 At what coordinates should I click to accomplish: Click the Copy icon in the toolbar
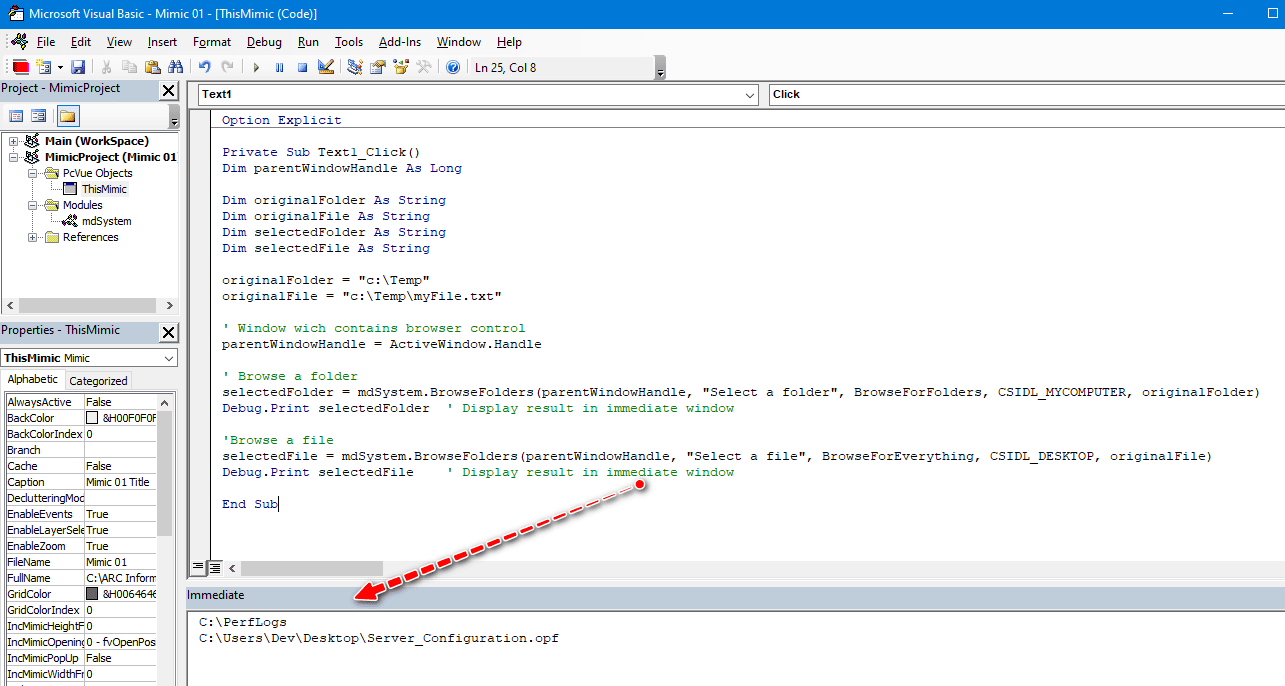(x=129, y=67)
